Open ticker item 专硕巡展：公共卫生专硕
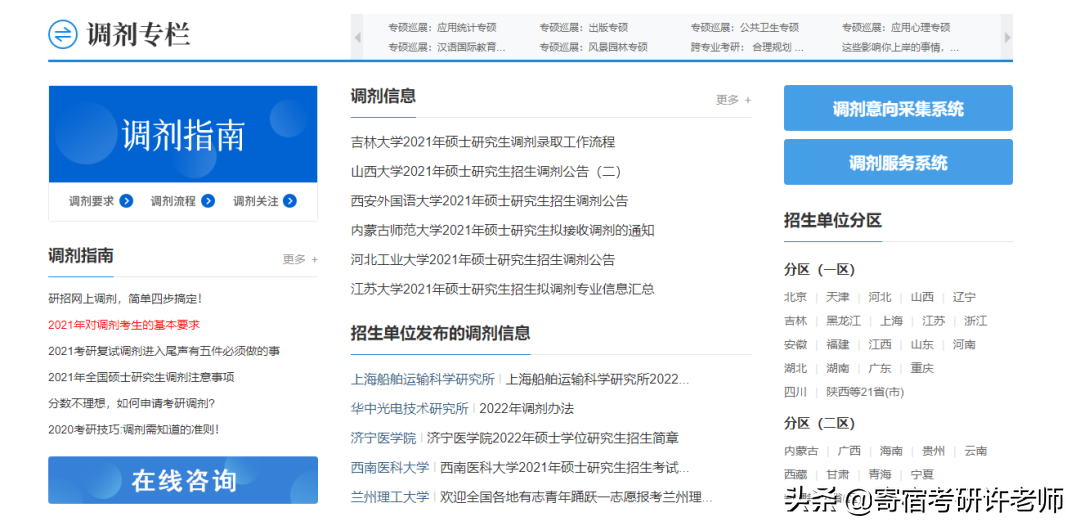The image size is (1080, 530). click(x=745, y=28)
